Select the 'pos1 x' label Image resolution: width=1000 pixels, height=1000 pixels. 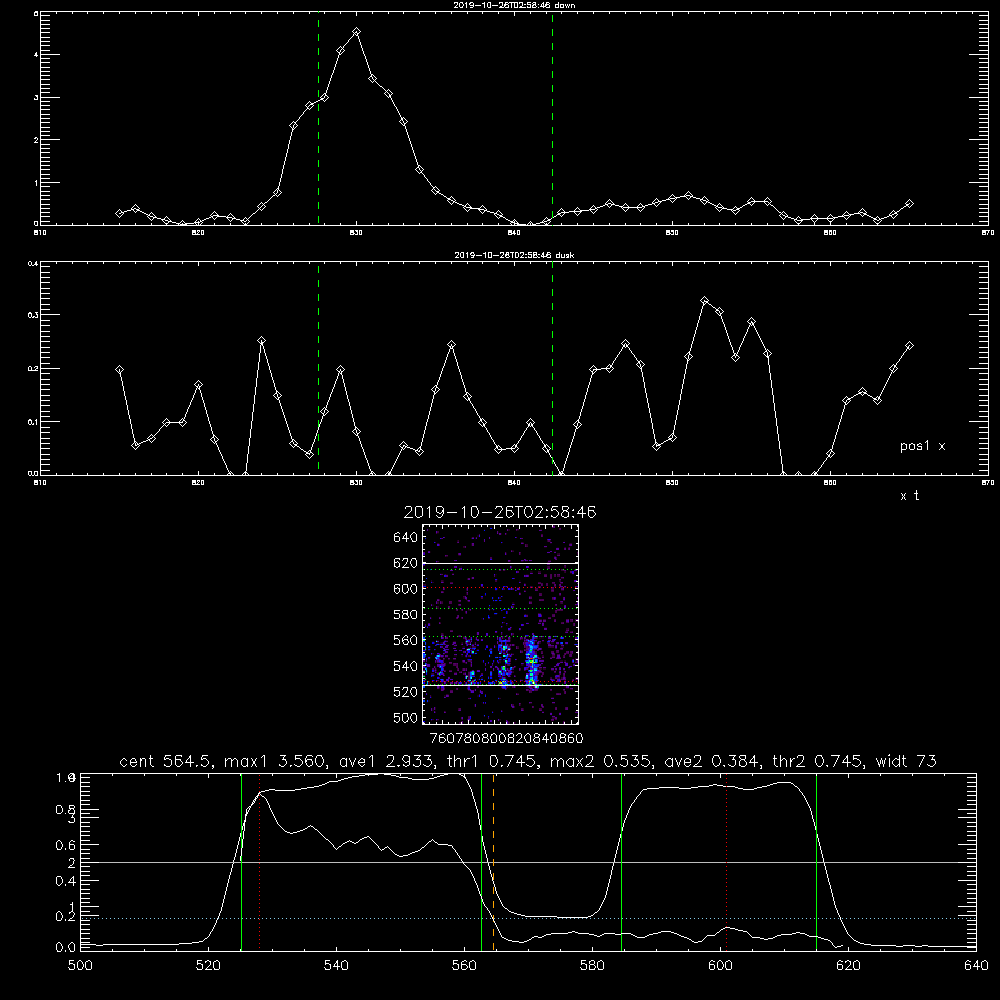(922, 446)
